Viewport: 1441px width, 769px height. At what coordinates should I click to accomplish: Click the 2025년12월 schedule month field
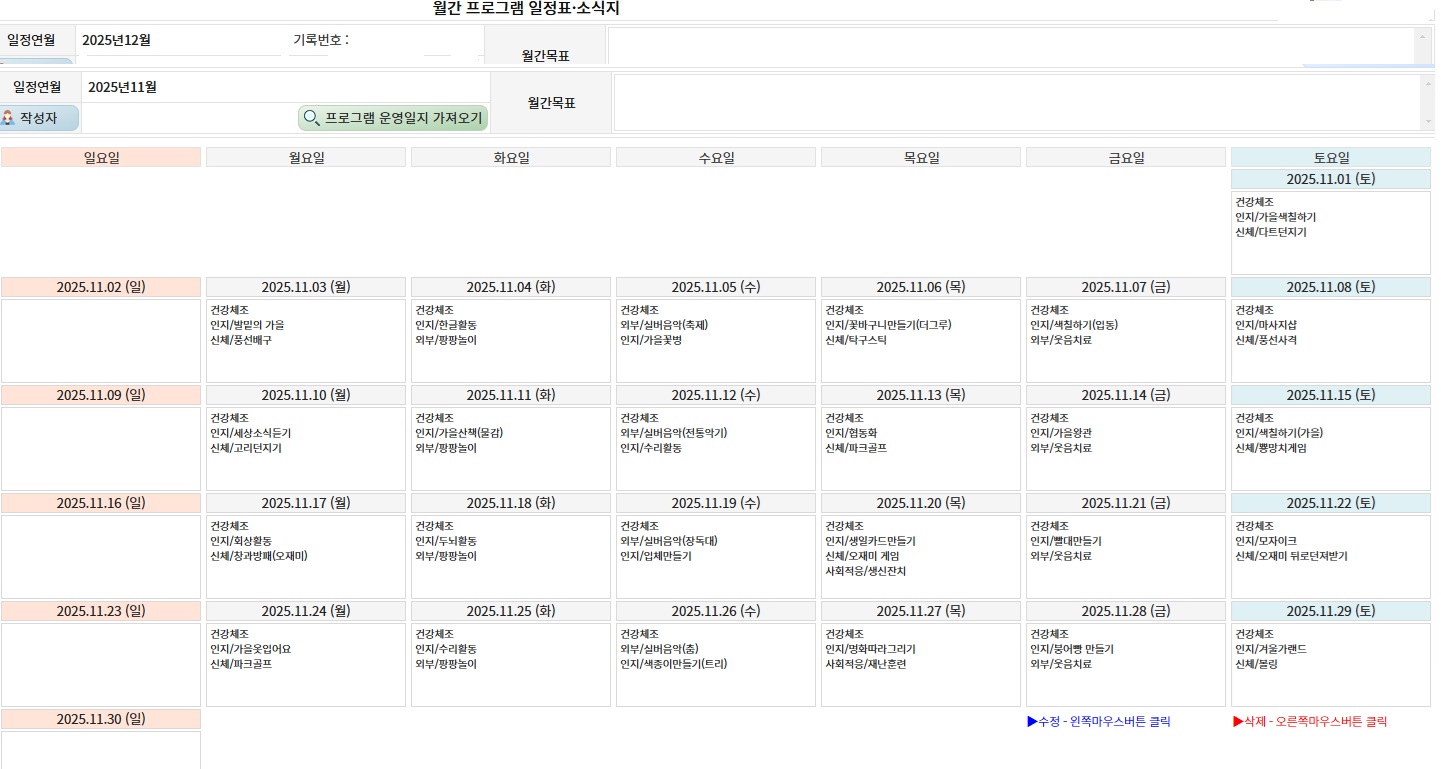[180, 41]
